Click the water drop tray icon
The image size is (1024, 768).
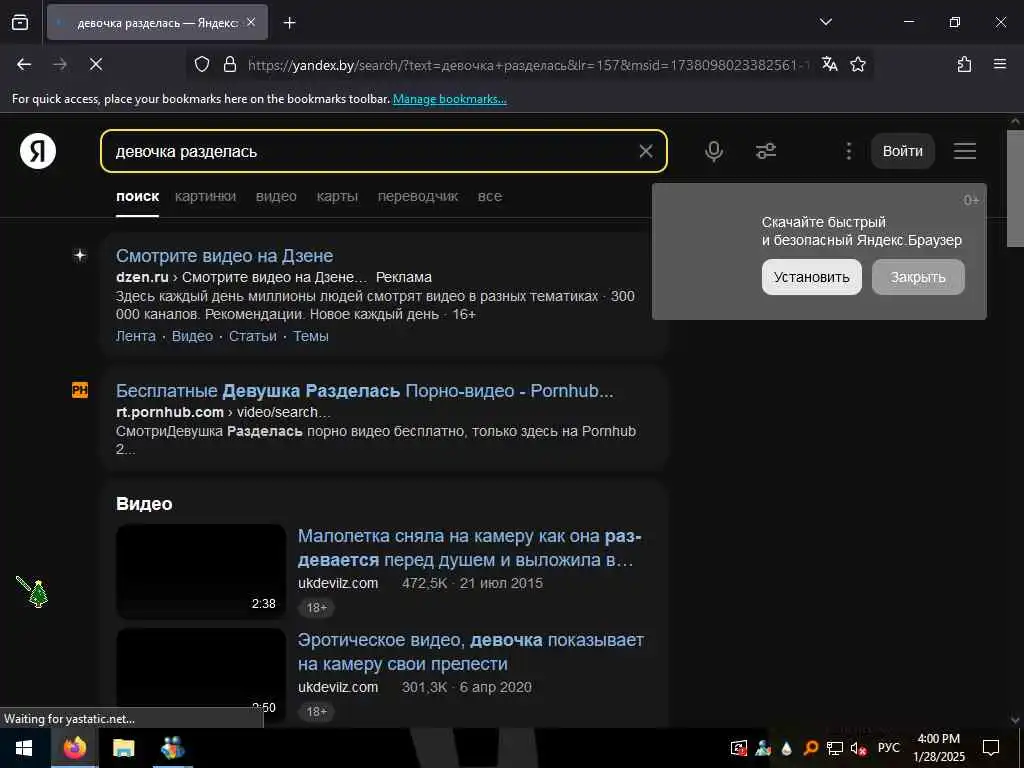tap(786, 748)
